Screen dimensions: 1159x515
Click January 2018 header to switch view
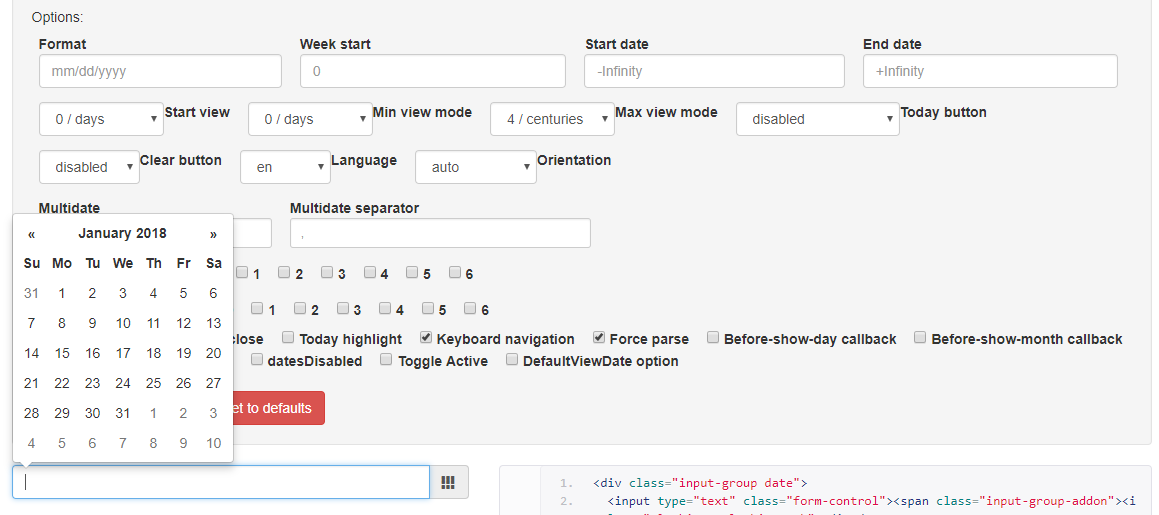click(122, 234)
